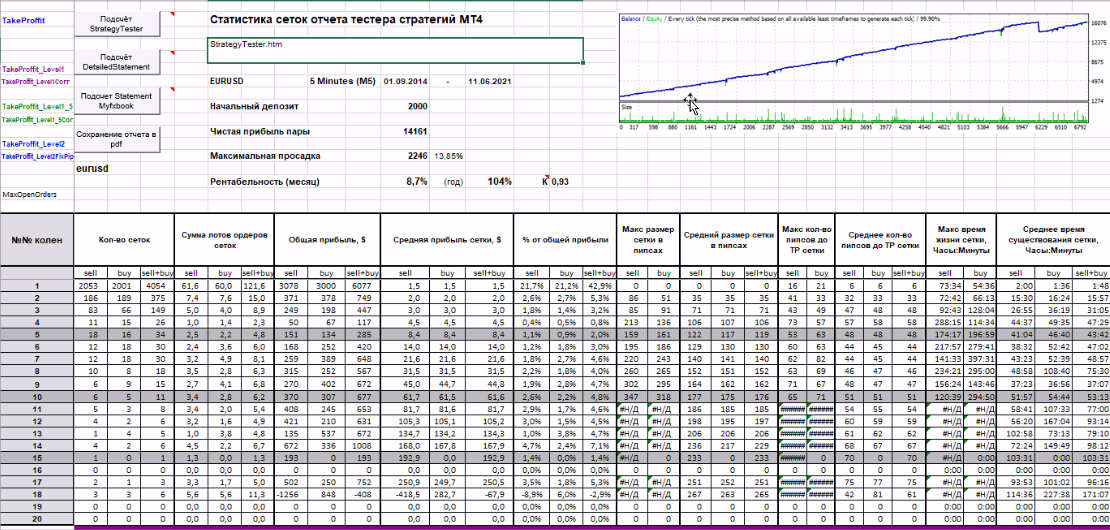Select the drawdown percent 13,85%
Viewport: 1110px width, 530px height.
(x=448, y=156)
